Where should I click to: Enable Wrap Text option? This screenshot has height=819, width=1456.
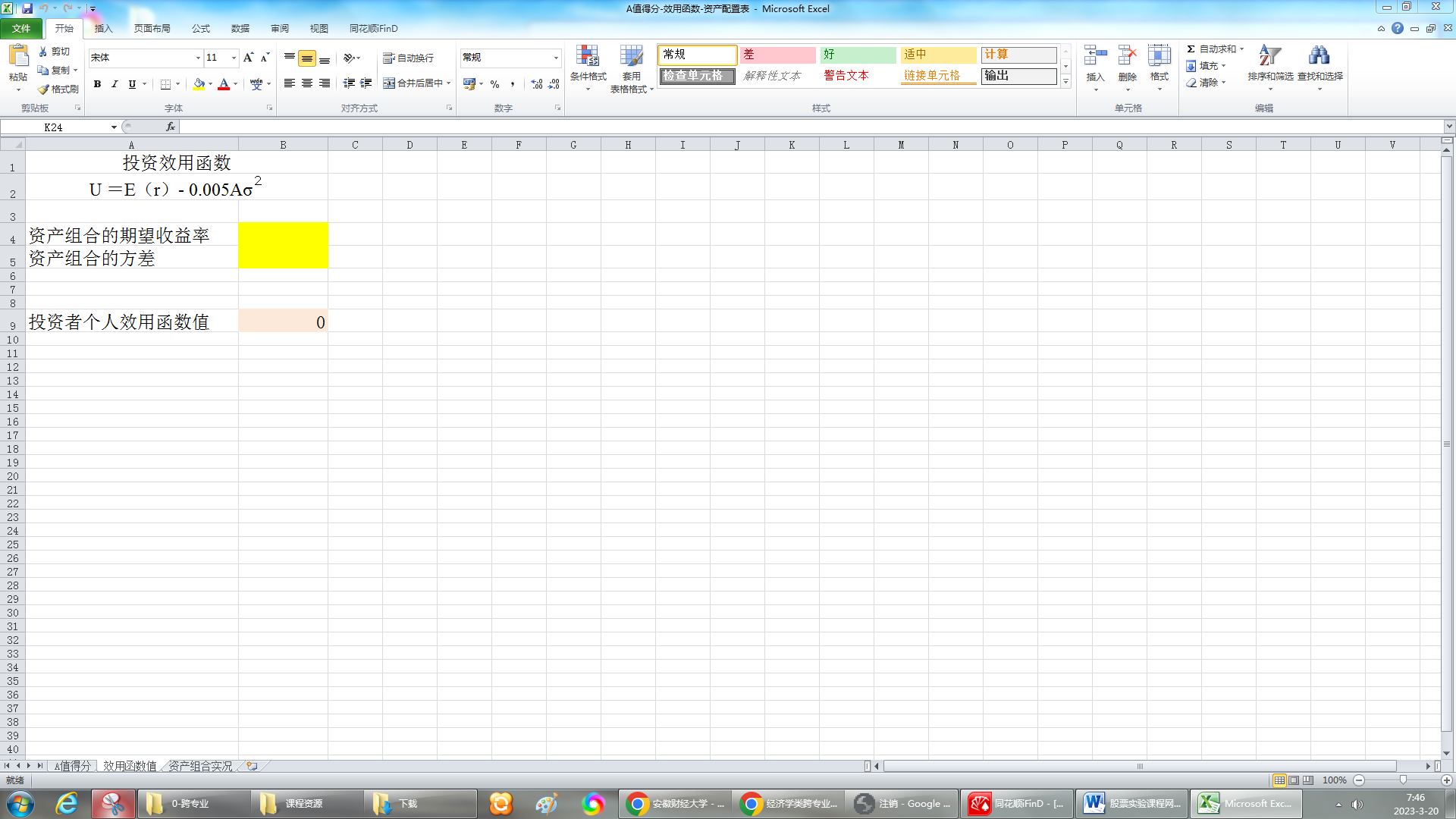point(408,58)
